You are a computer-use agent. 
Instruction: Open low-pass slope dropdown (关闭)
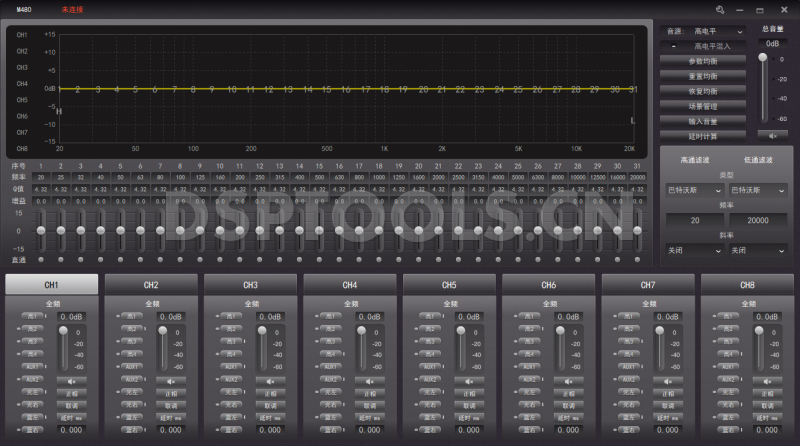[x=758, y=251]
